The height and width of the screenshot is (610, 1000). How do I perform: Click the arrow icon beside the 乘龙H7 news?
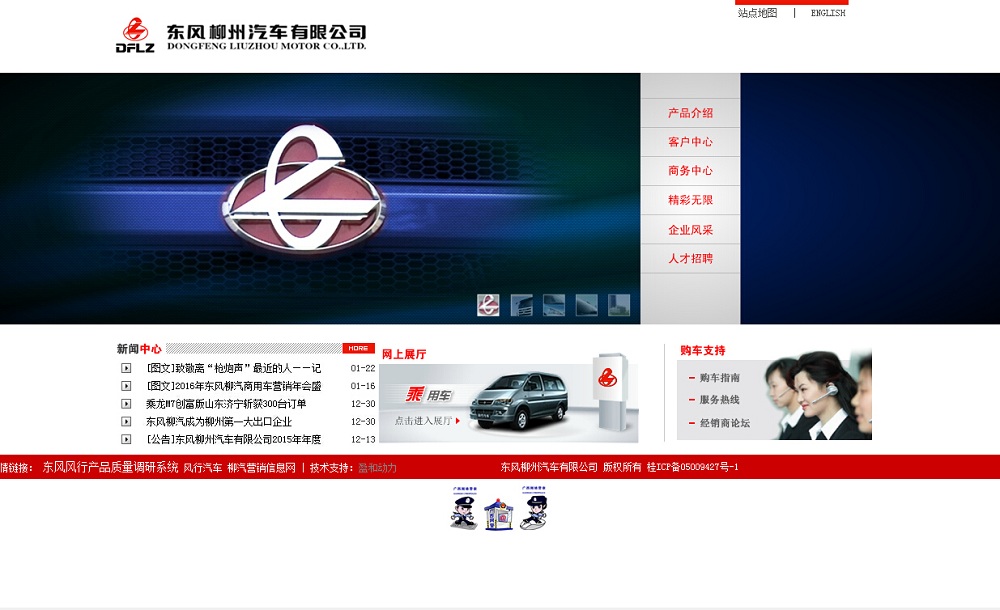(126, 404)
